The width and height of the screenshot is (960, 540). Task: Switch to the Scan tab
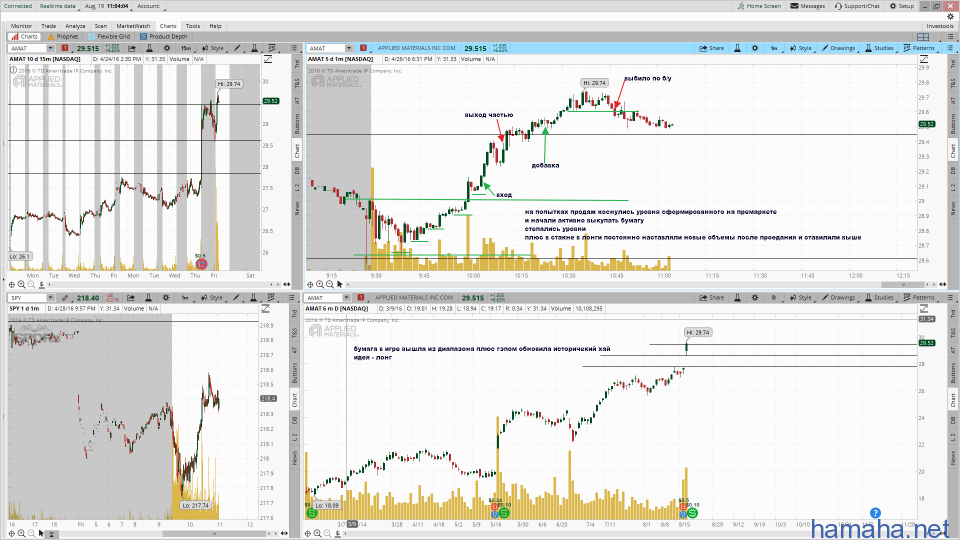pyautogui.click(x=100, y=26)
